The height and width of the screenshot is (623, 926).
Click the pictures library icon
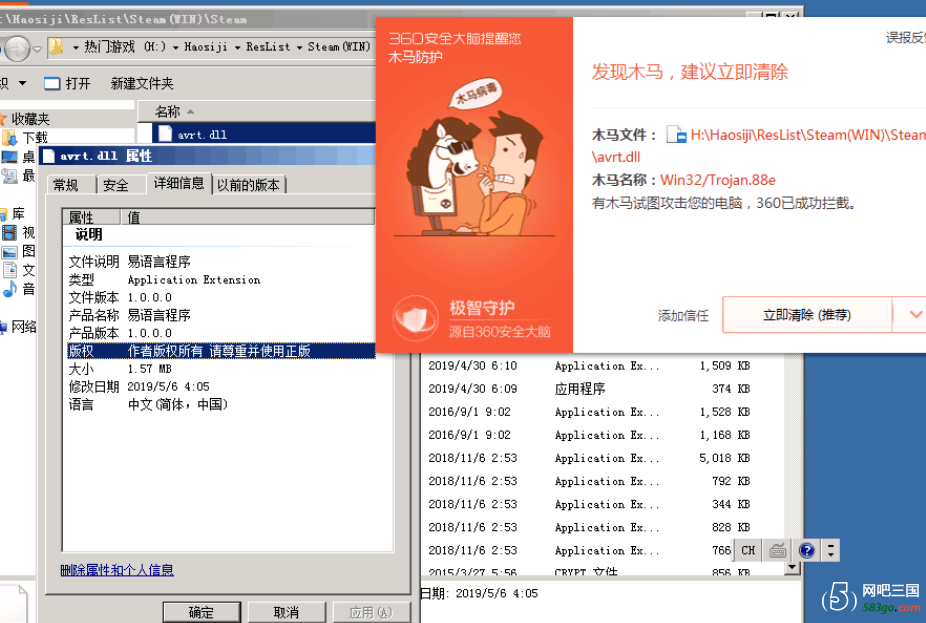pyautogui.click(x=9, y=252)
